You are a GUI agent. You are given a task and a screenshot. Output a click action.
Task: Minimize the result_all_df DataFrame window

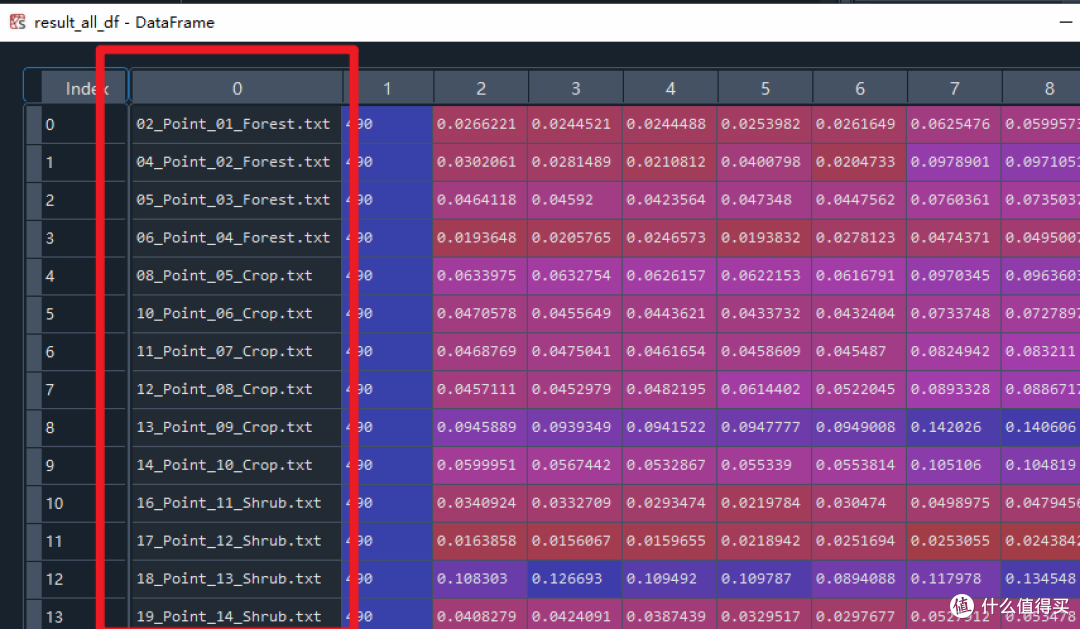(1066, 22)
